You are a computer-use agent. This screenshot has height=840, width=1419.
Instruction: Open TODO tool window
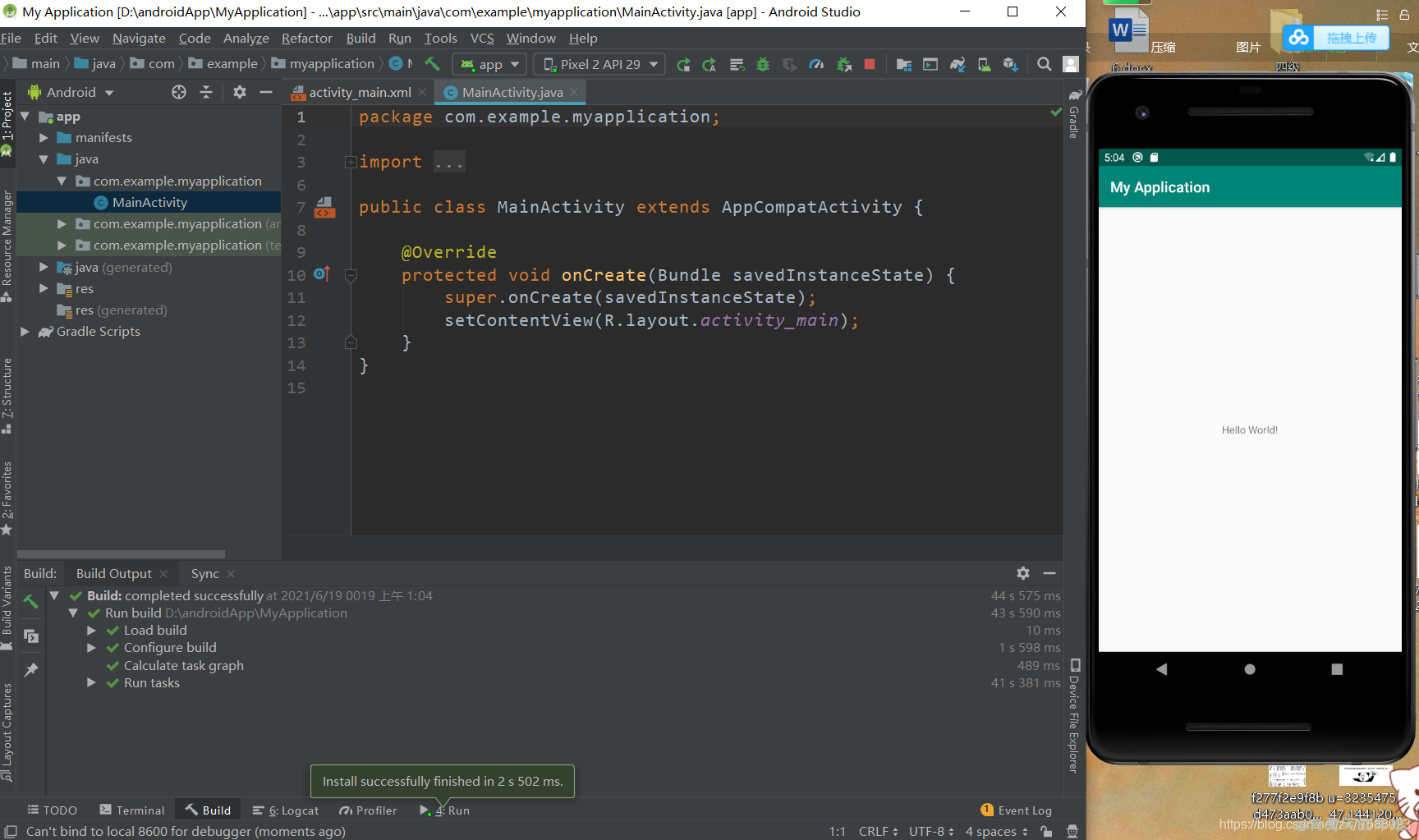[x=53, y=810]
